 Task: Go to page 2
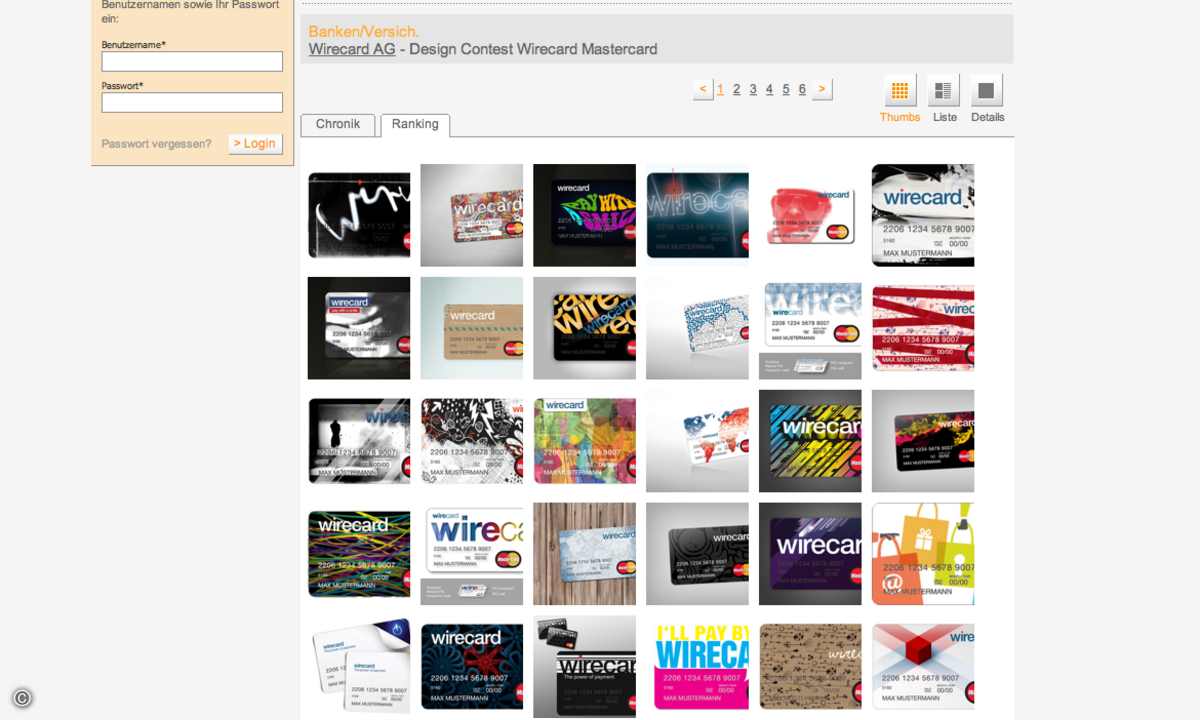[737, 89]
